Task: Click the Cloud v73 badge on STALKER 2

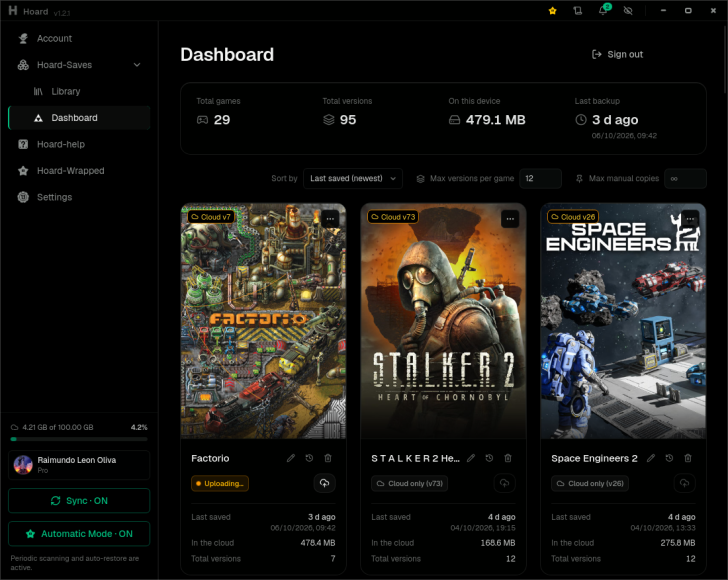Action: point(393,217)
